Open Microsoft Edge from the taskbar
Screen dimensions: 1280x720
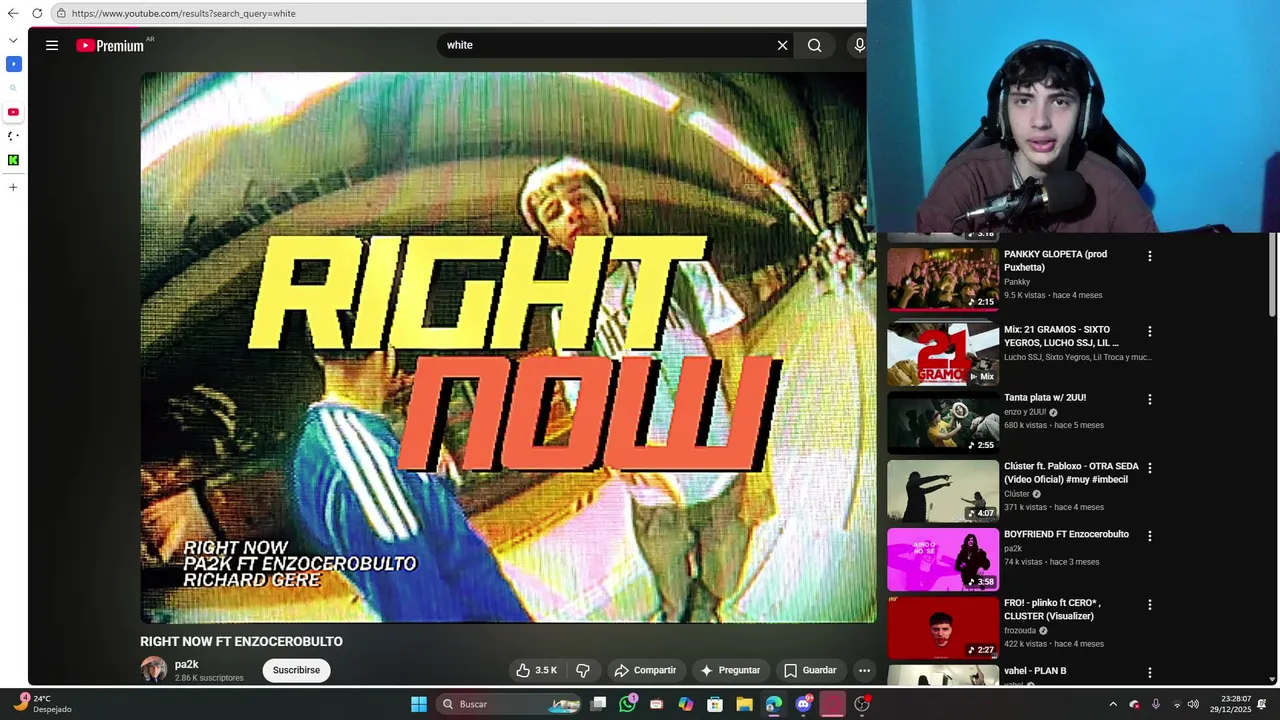[774, 704]
